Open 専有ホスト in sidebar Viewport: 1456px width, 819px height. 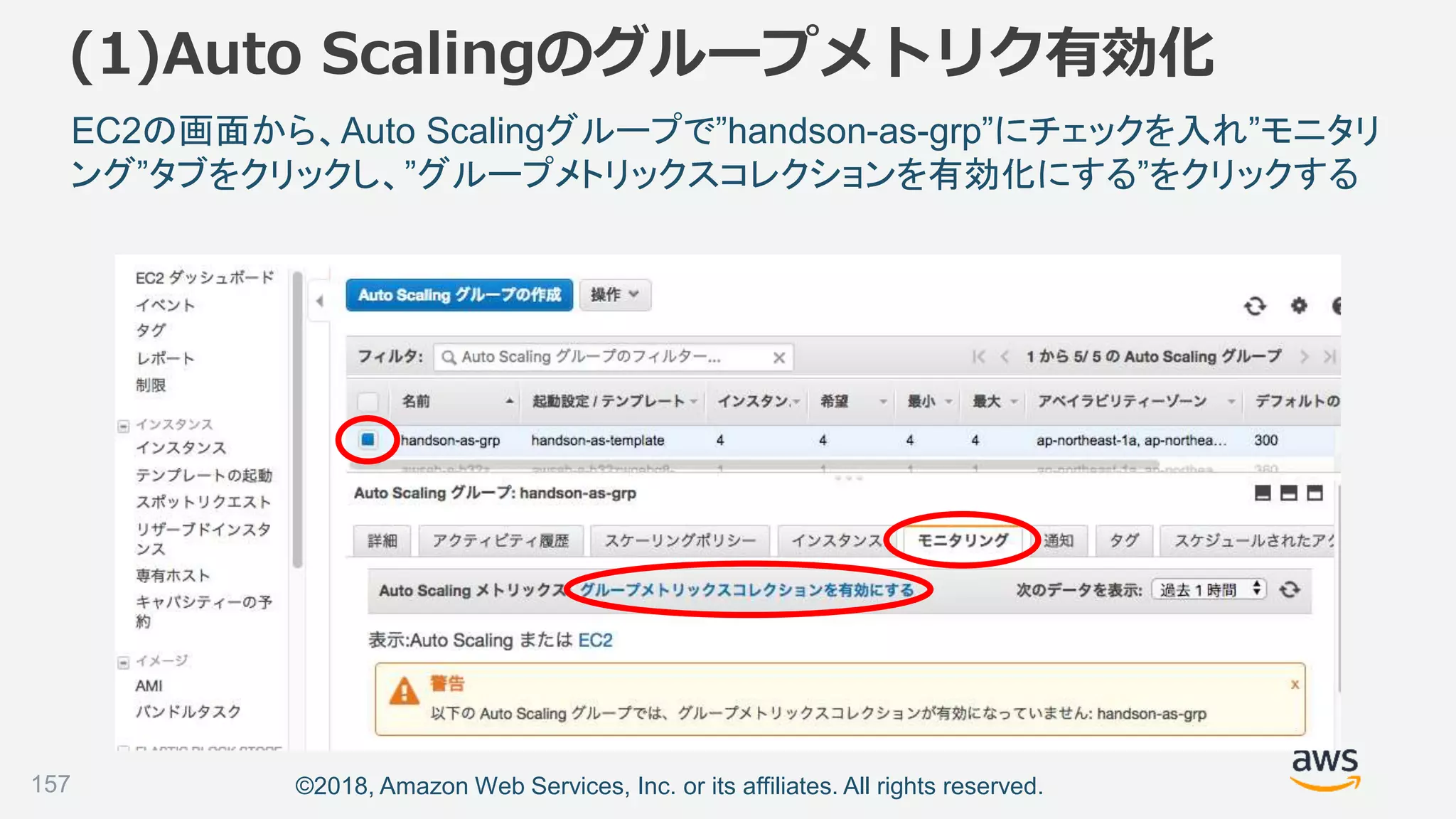pyautogui.click(x=173, y=575)
